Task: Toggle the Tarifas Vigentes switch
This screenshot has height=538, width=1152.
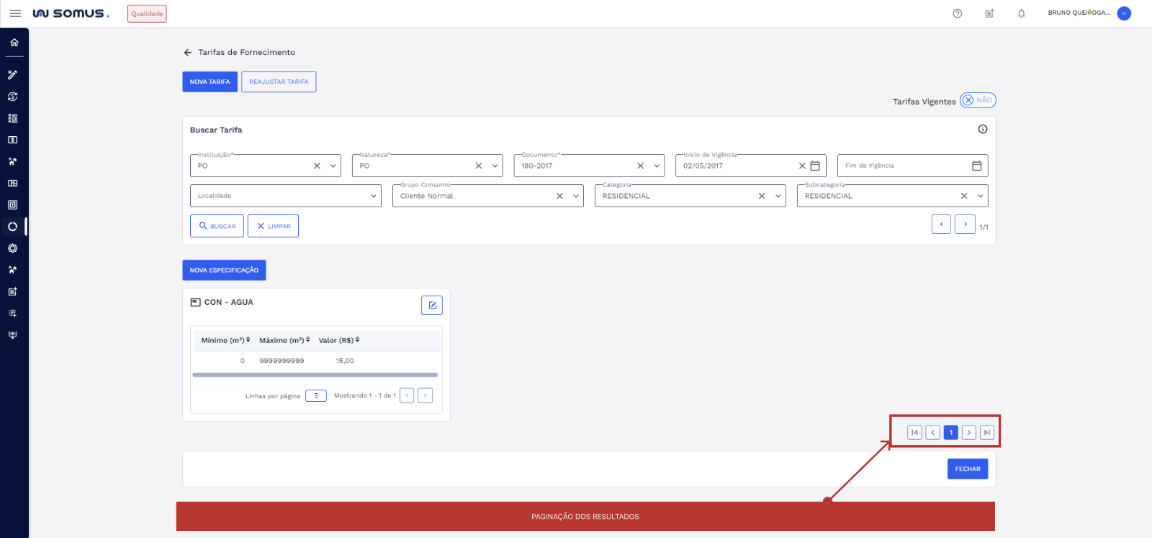Action: (x=977, y=100)
